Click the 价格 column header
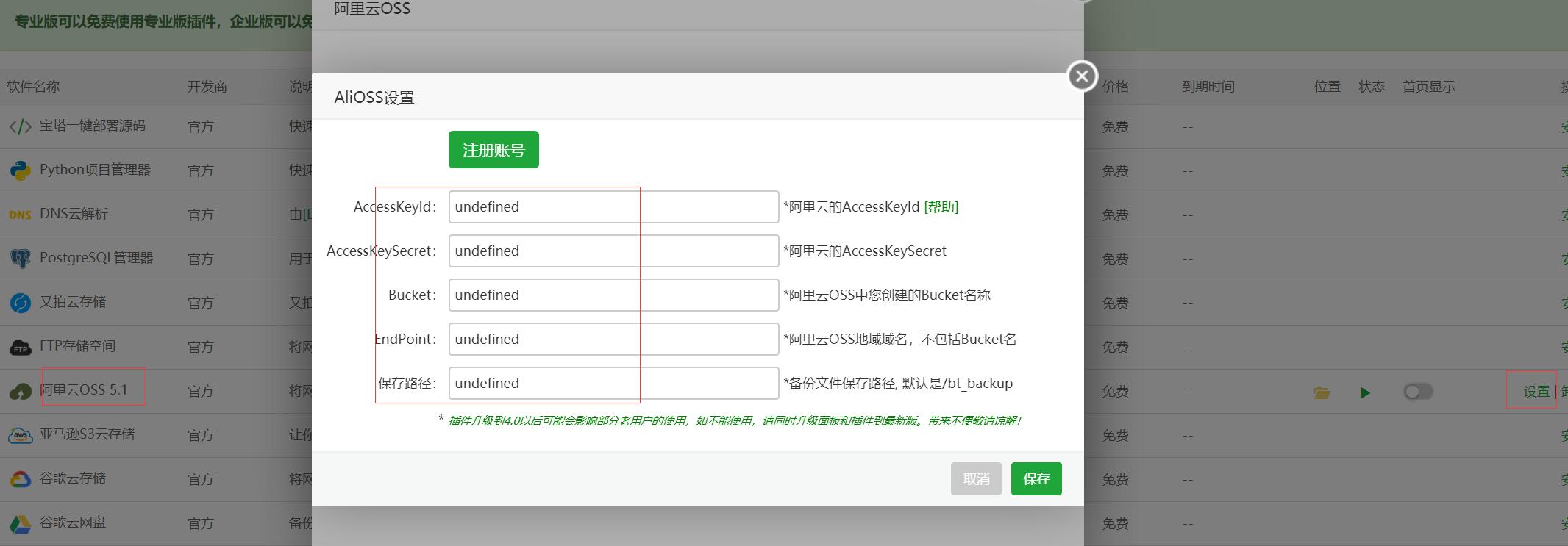 click(1115, 87)
